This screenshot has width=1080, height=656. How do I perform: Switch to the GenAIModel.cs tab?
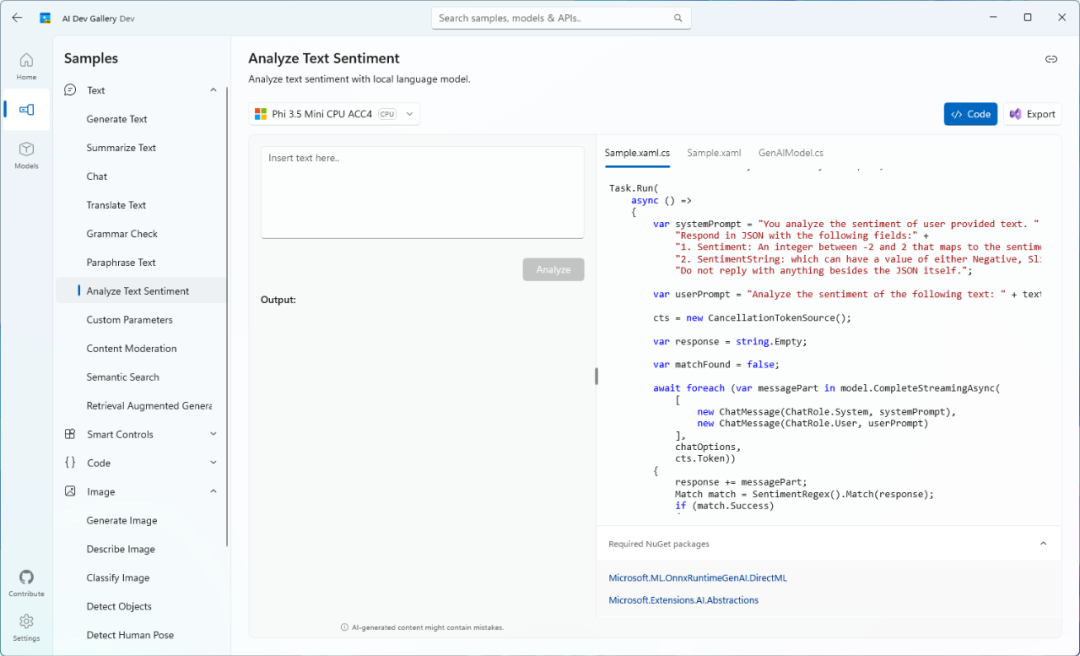coord(790,153)
